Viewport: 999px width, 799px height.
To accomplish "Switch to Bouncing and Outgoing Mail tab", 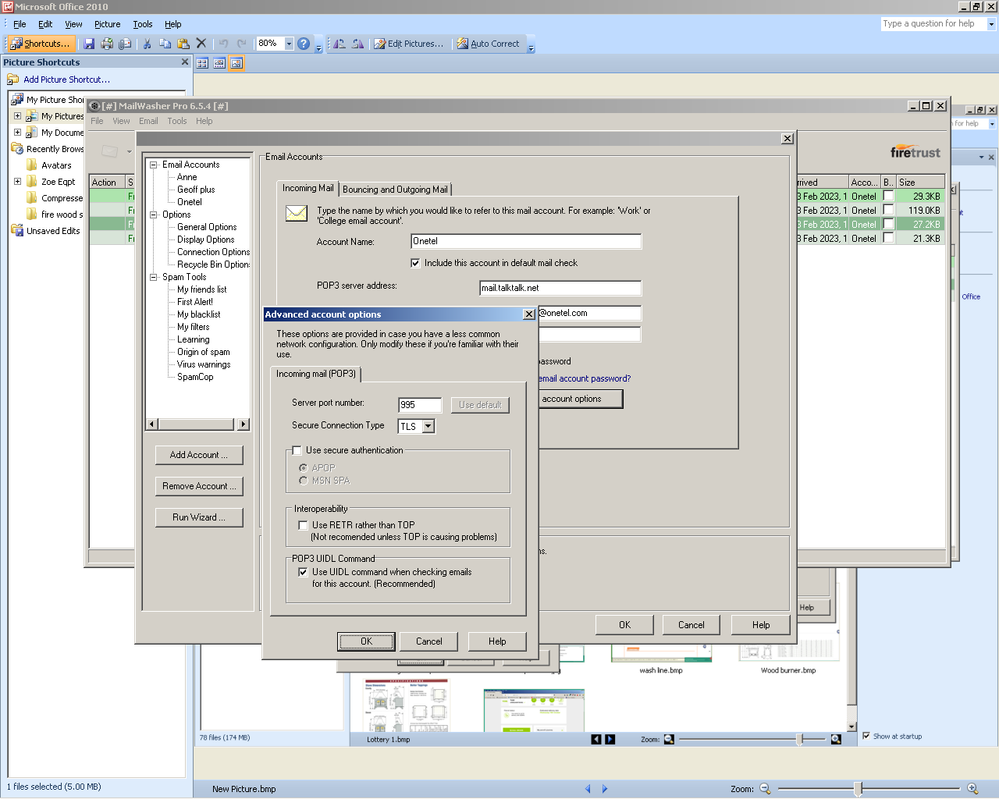I will coord(395,189).
